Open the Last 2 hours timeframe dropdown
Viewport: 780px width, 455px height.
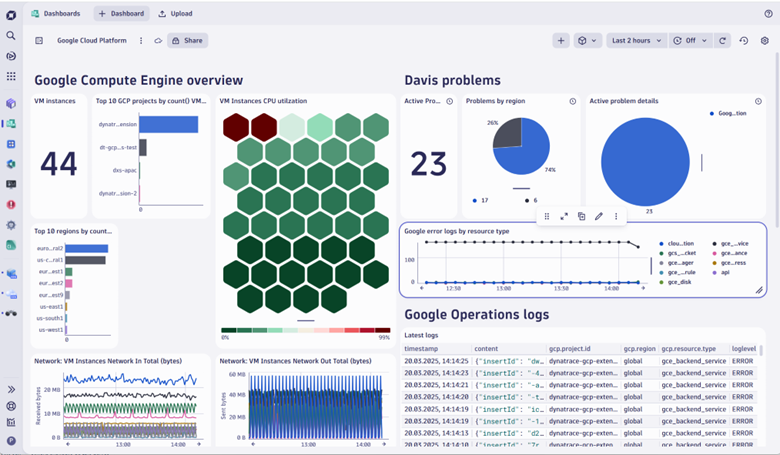(636, 41)
